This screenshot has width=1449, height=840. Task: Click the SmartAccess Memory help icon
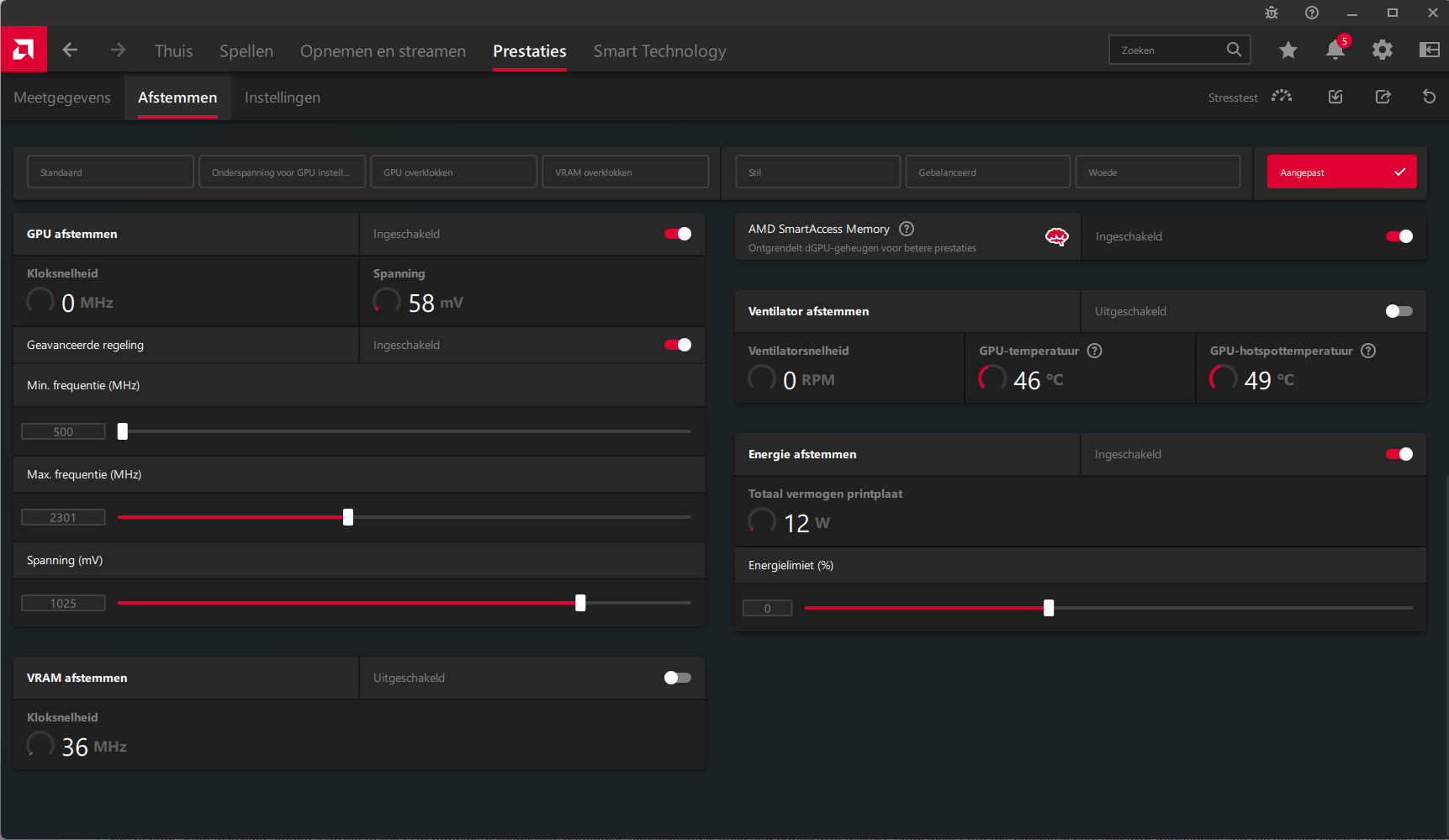click(907, 229)
